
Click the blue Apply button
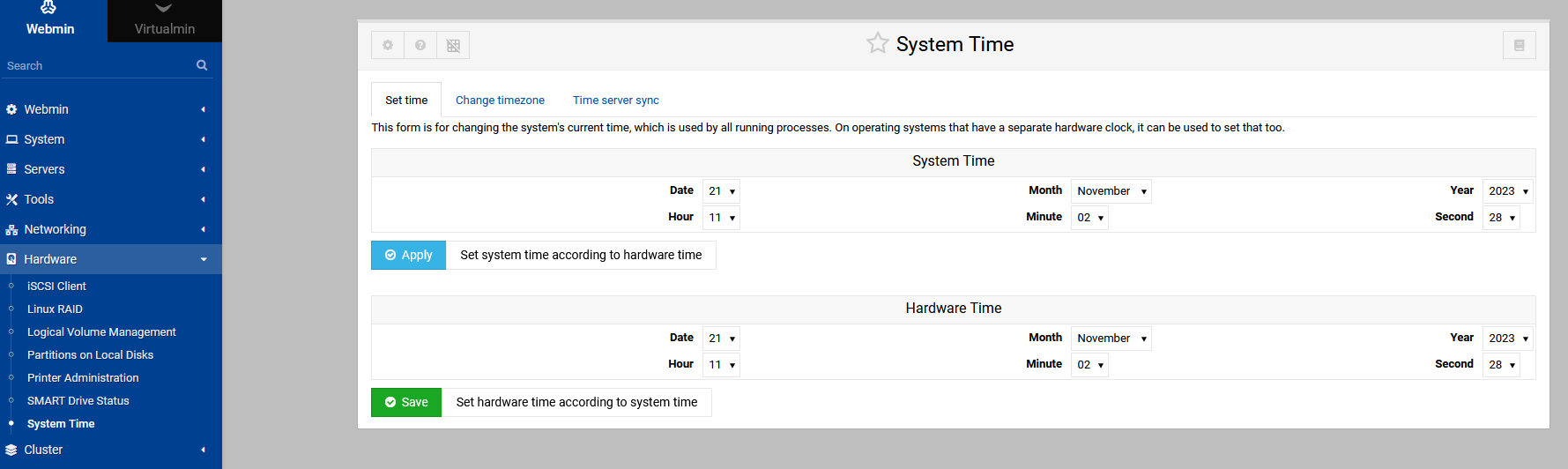coord(409,255)
